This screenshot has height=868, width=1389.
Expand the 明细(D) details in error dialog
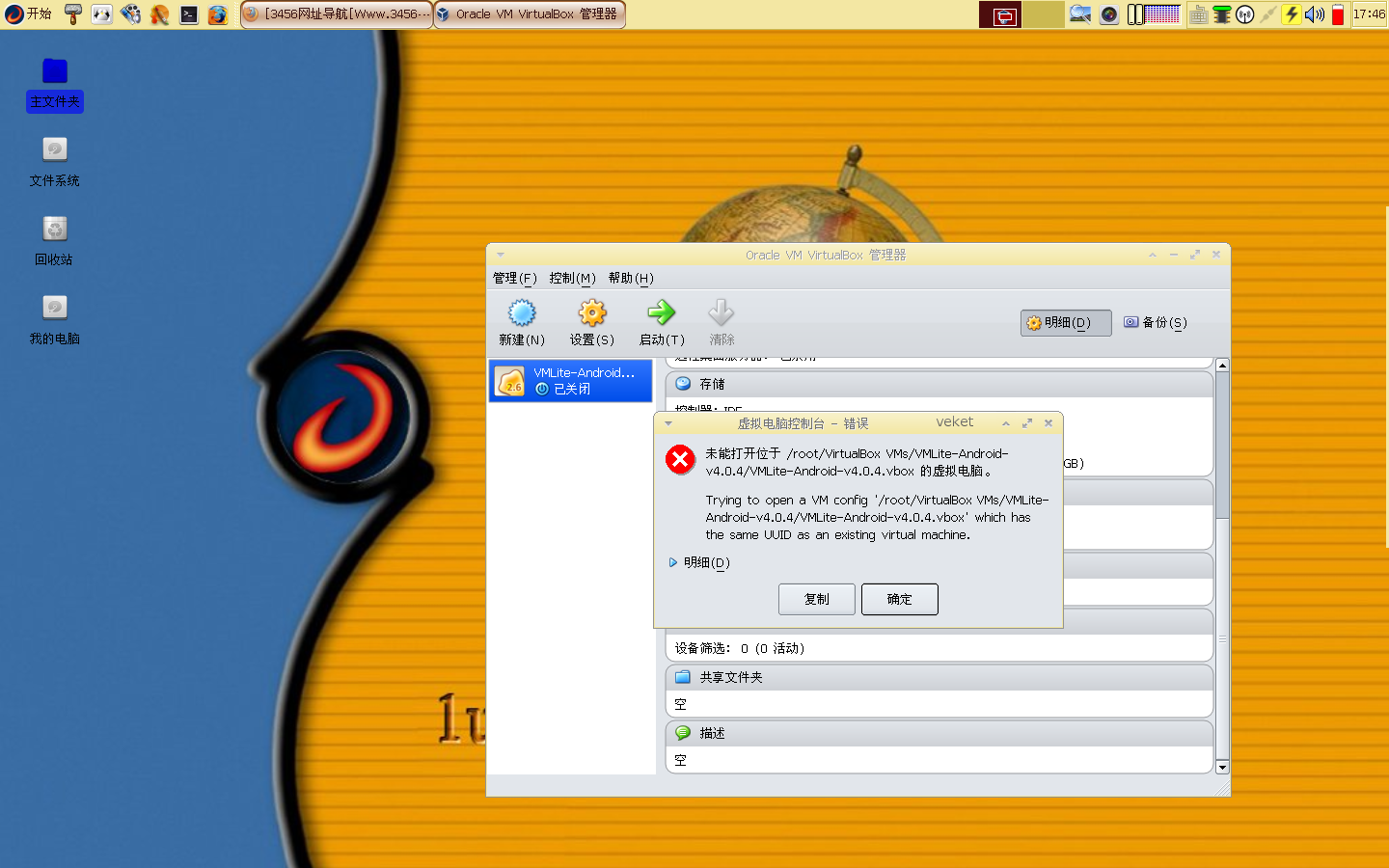click(x=699, y=562)
